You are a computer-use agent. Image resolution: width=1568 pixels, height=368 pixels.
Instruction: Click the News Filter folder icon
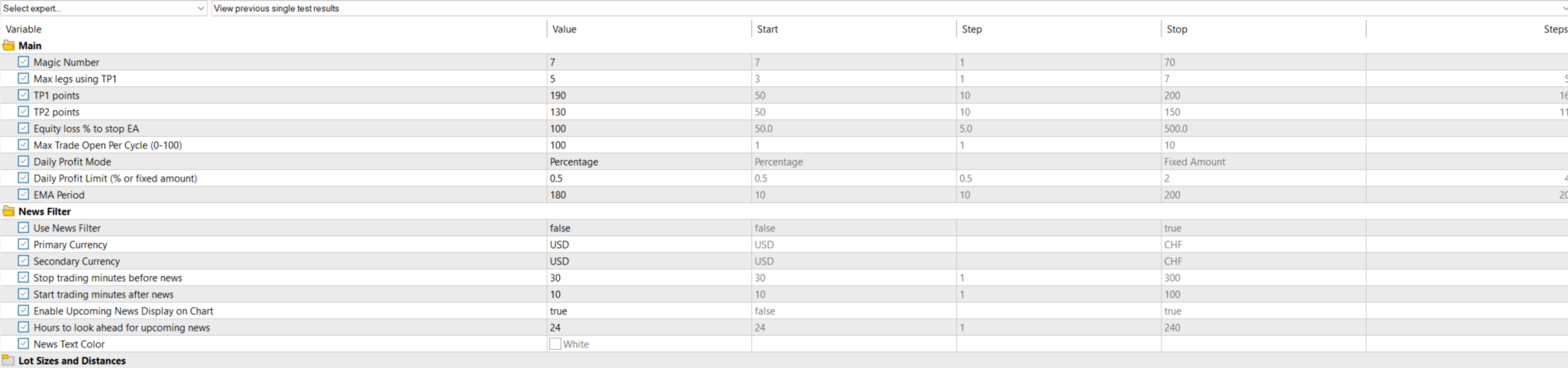[x=9, y=211]
